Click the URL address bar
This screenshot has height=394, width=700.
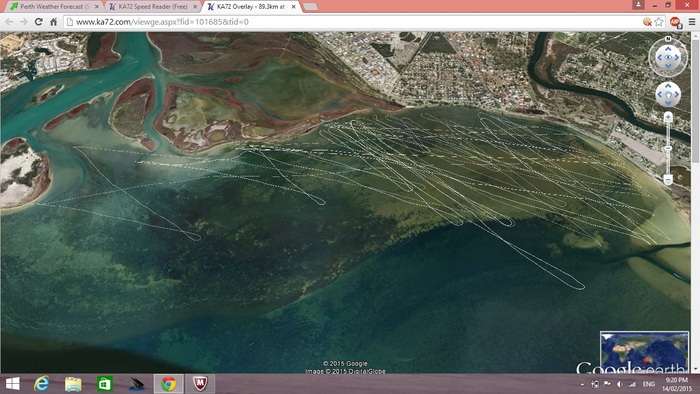(353, 21)
